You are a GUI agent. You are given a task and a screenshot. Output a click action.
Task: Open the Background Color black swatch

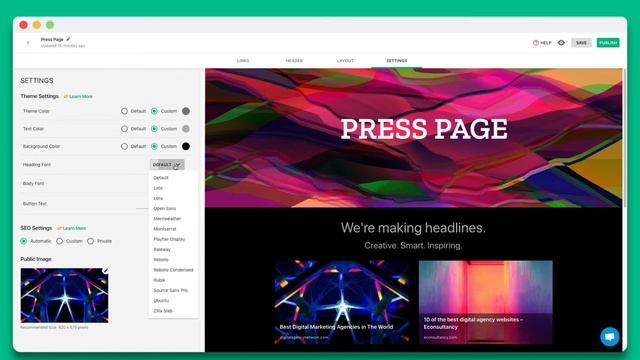point(186,146)
